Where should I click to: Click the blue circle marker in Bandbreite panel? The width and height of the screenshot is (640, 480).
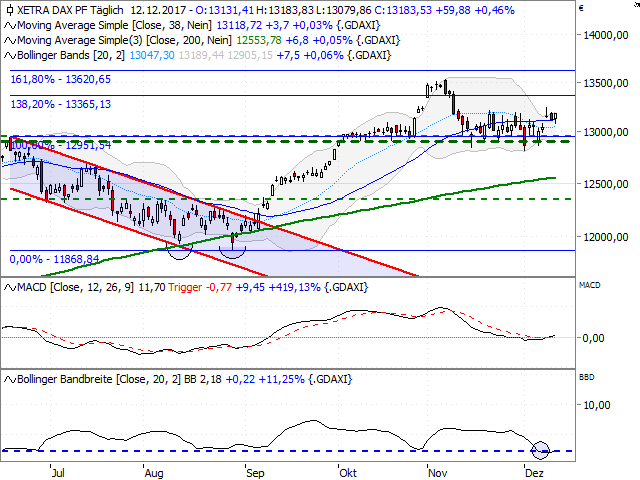(x=541, y=450)
